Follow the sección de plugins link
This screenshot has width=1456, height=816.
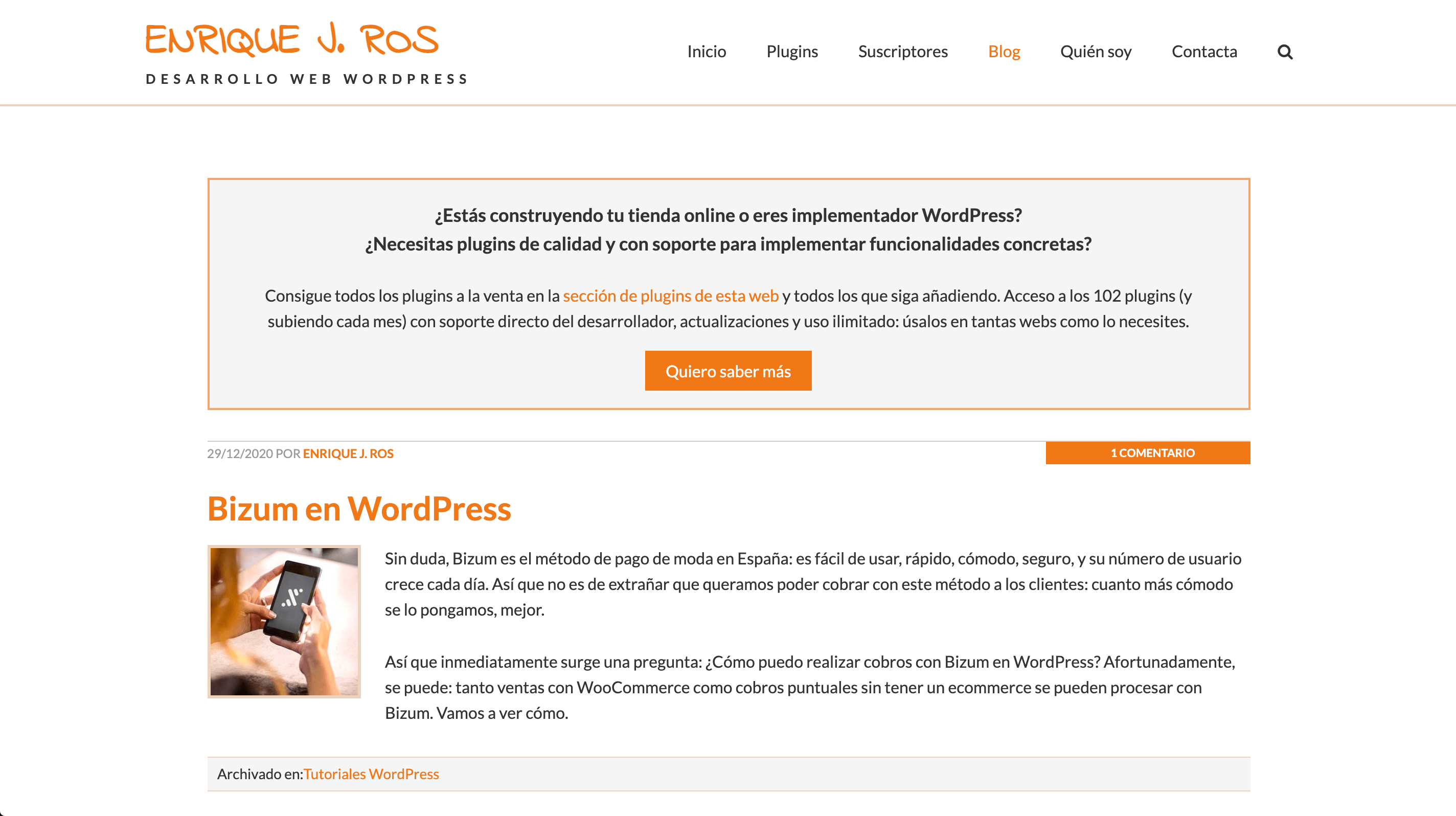pos(670,296)
